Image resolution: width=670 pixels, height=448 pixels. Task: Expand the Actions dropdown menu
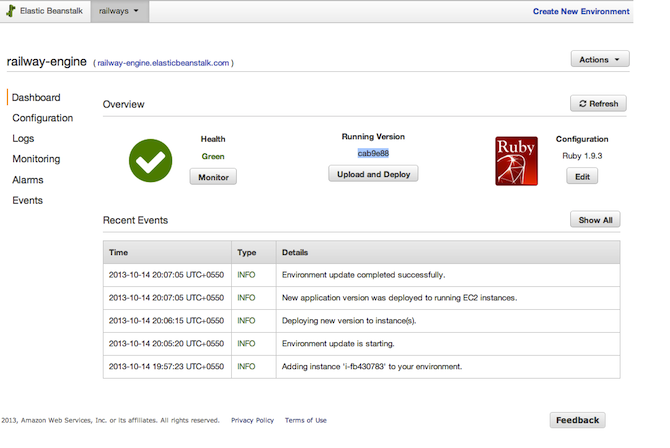[599, 60]
